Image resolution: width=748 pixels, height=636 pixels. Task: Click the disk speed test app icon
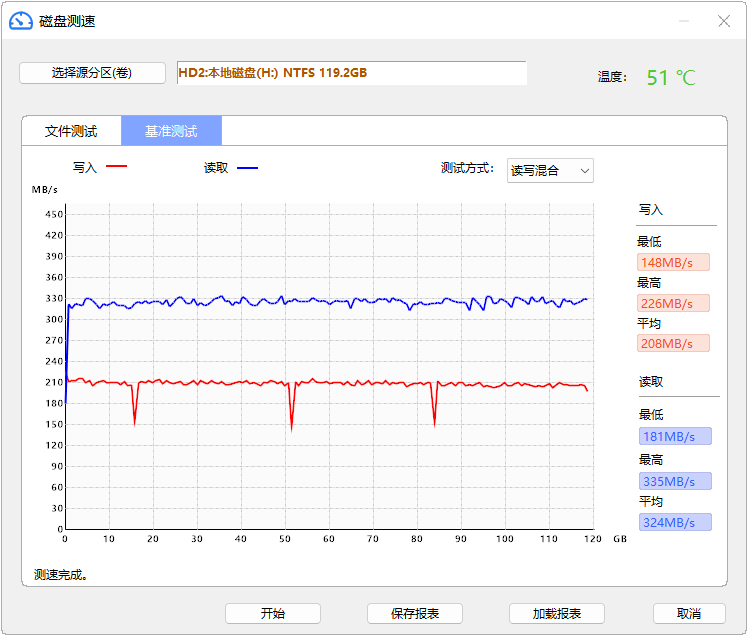pyautogui.click(x=21, y=21)
